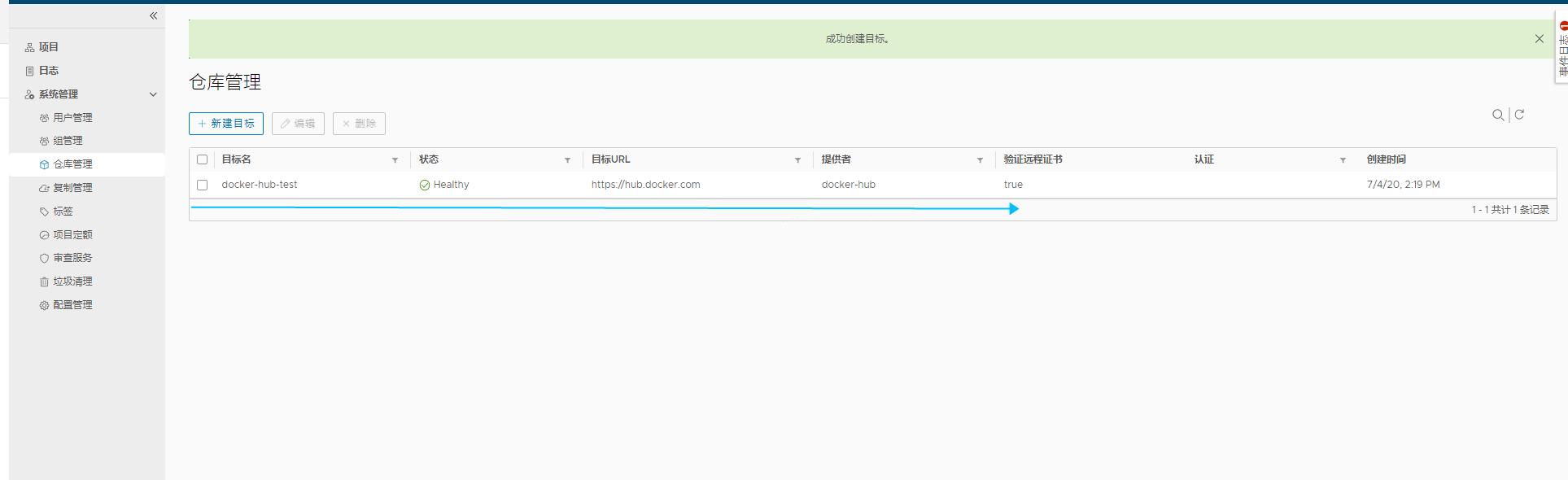Click the 组管理 group icon

tap(44, 142)
